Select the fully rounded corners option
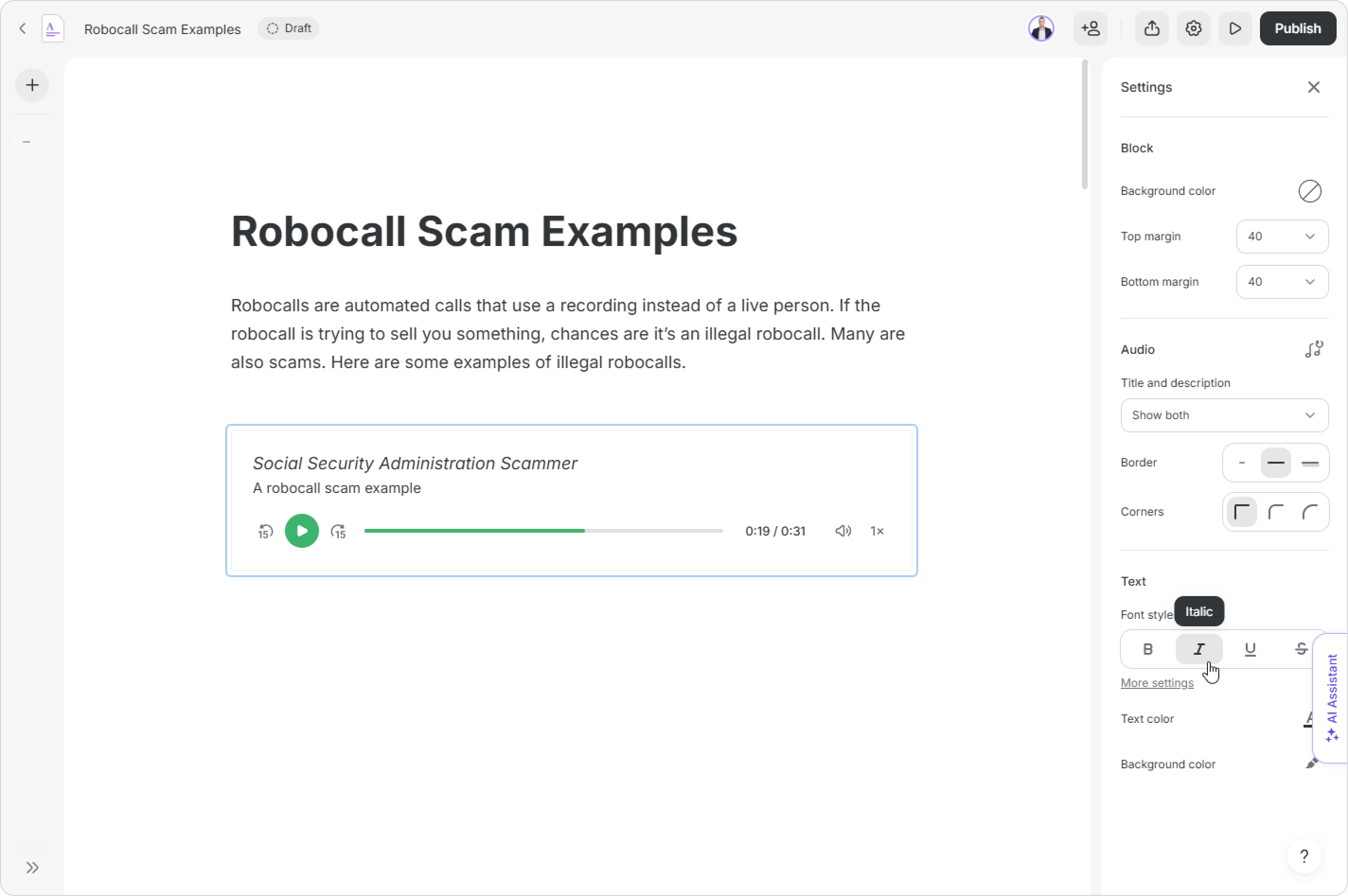This screenshot has height=896, width=1348. 1310,512
